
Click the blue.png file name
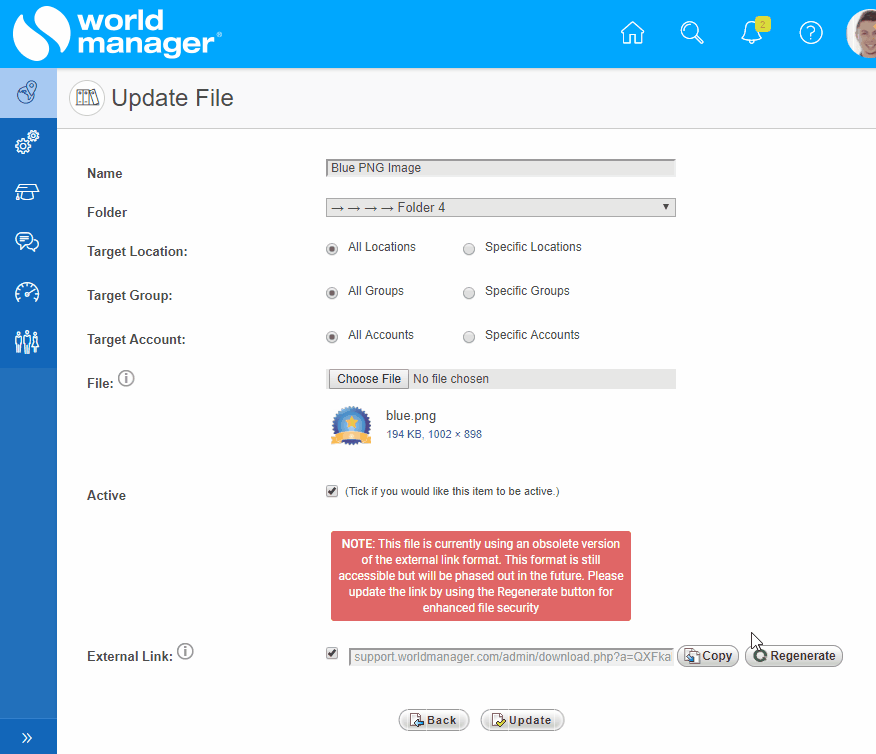pyautogui.click(x=411, y=416)
